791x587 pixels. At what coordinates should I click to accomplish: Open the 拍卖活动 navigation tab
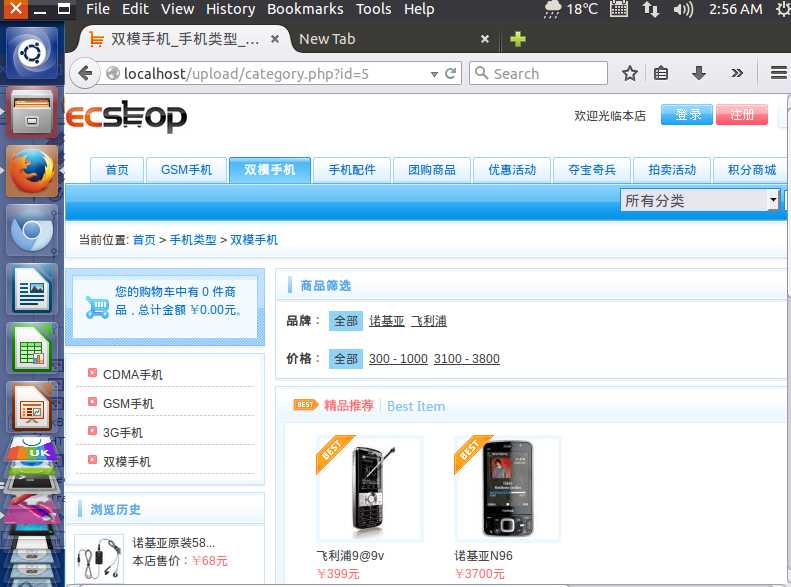(x=672, y=170)
